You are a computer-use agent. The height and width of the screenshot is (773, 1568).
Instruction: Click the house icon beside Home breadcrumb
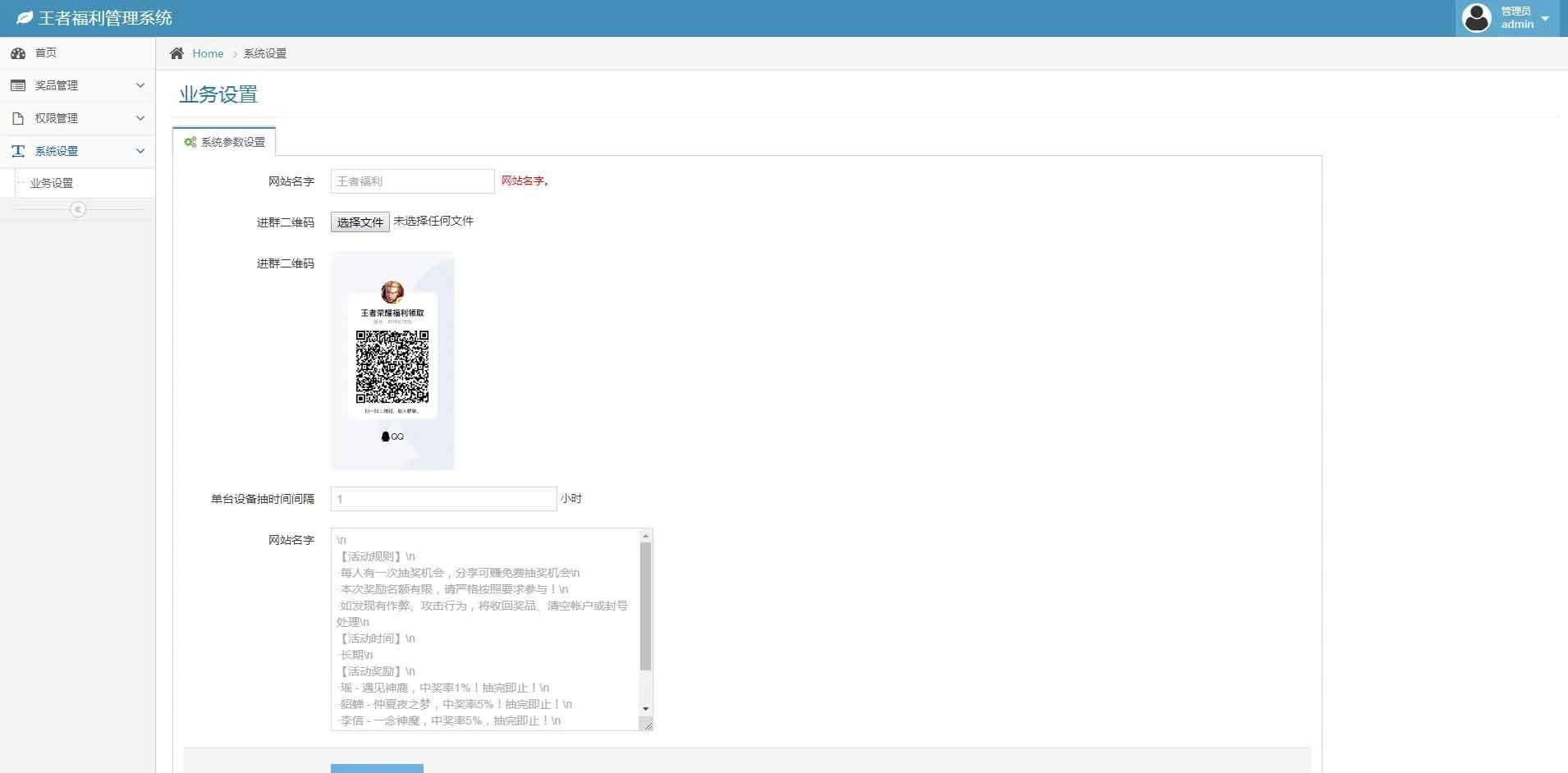(177, 53)
